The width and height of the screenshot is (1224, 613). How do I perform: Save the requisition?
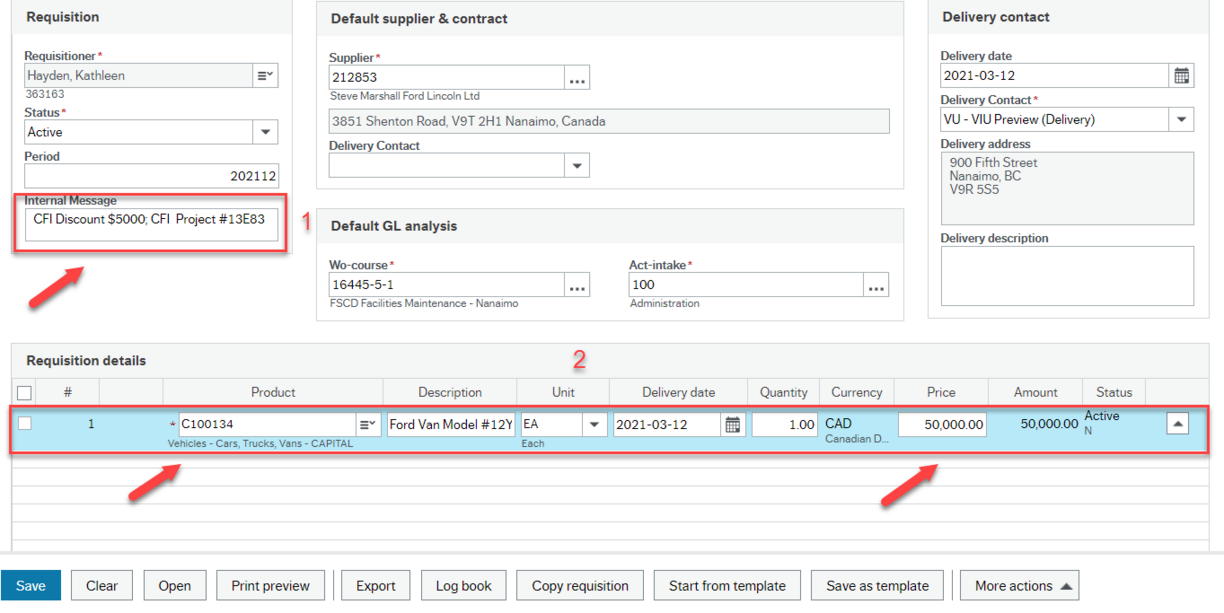tap(30, 586)
